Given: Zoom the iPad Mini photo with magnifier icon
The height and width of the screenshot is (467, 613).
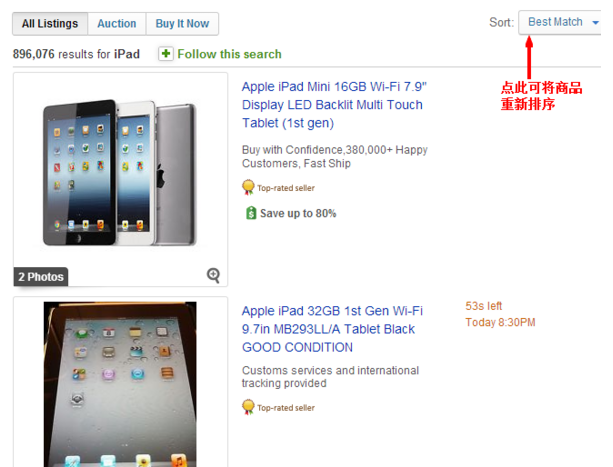Looking at the screenshot, I should pos(213,275).
